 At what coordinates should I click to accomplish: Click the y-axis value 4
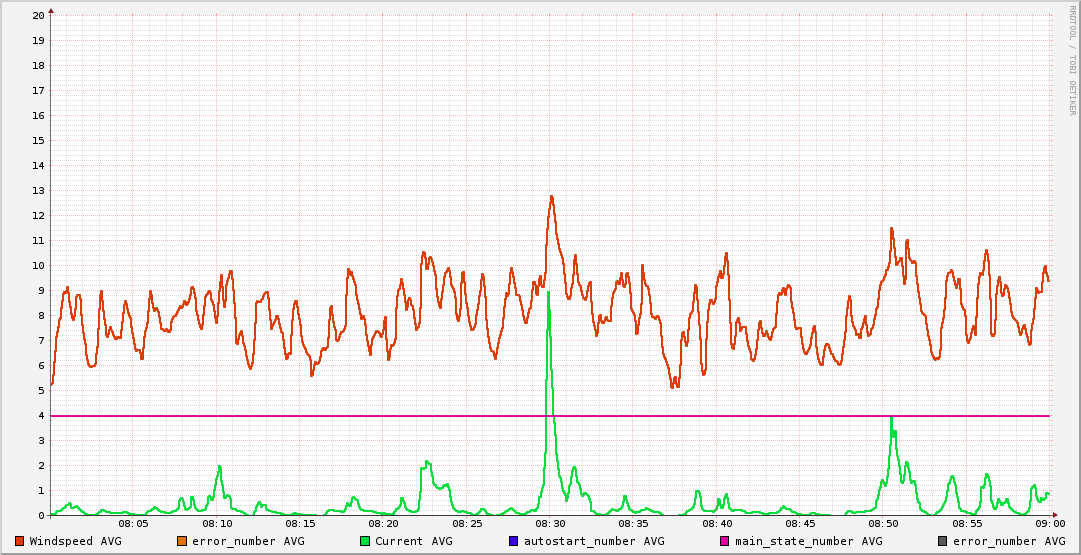click(41, 416)
